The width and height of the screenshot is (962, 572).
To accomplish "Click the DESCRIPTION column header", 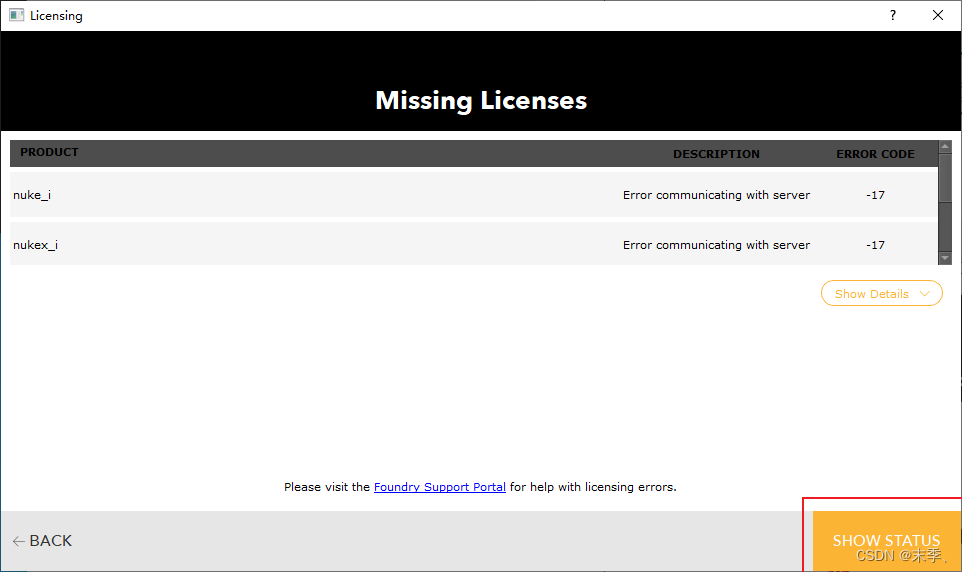I will (x=716, y=154).
